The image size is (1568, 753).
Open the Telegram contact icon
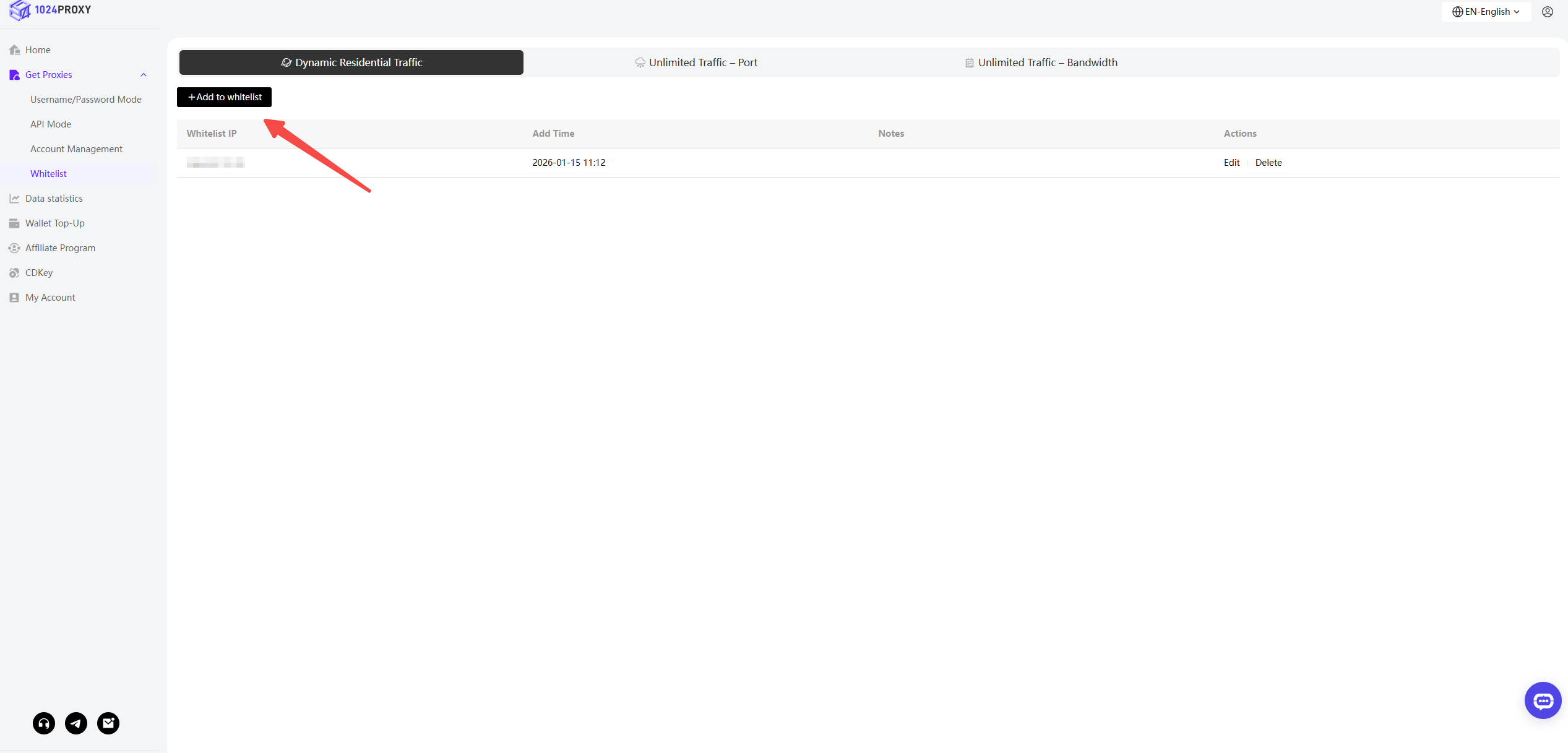(x=76, y=723)
